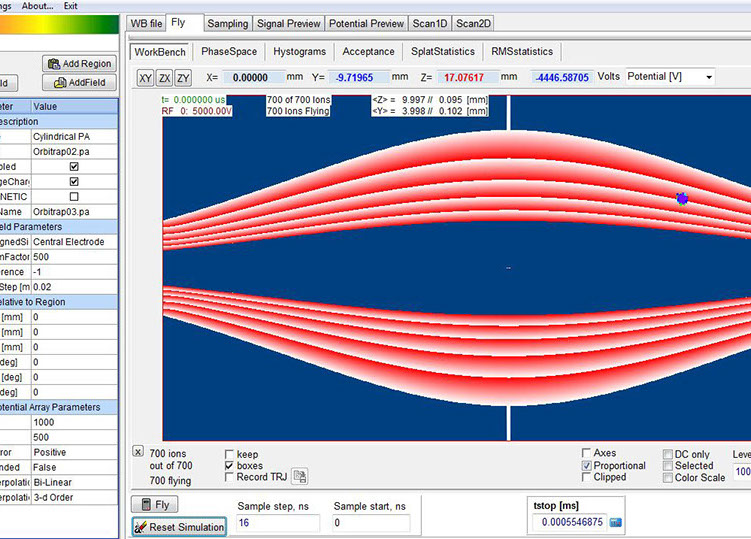Enable the Color Scale checkbox
The image size is (751, 539).
pyautogui.click(x=668, y=477)
